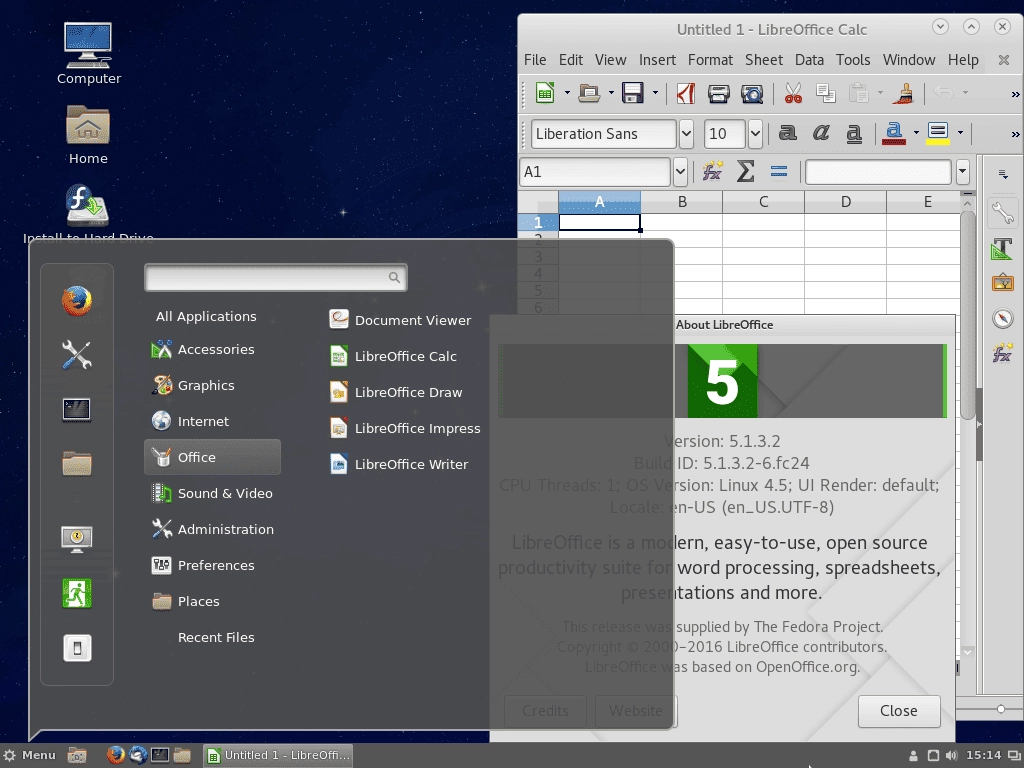This screenshot has height=768, width=1024.
Task: Open the Font Name dropdown list
Action: 686,134
